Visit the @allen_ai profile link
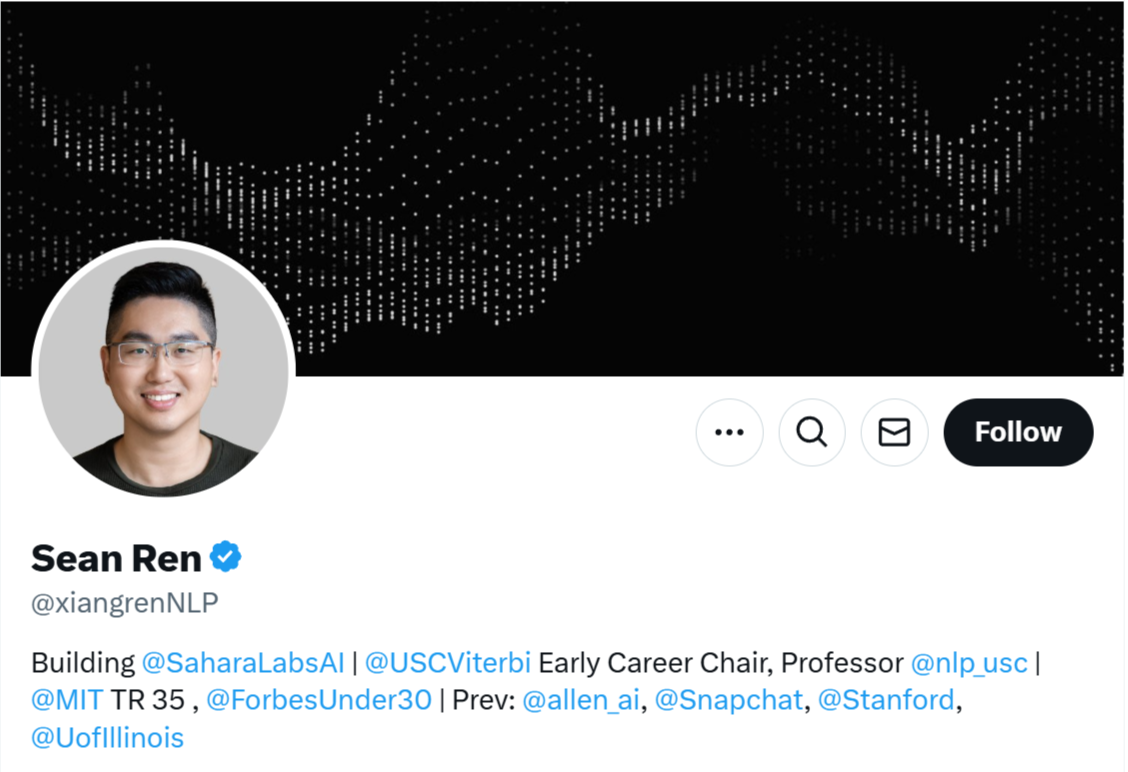 tap(581, 700)
